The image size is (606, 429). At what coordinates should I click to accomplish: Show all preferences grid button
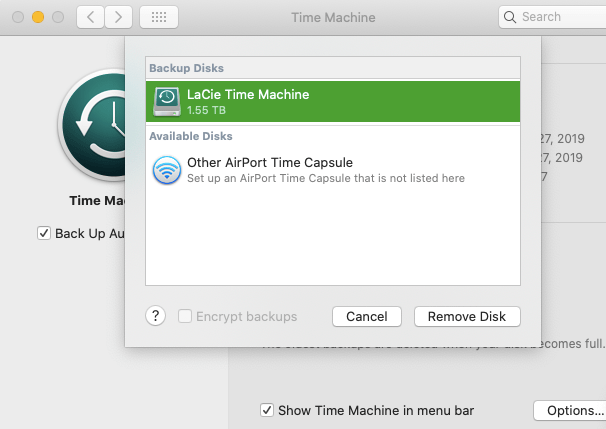pos(159,17)
